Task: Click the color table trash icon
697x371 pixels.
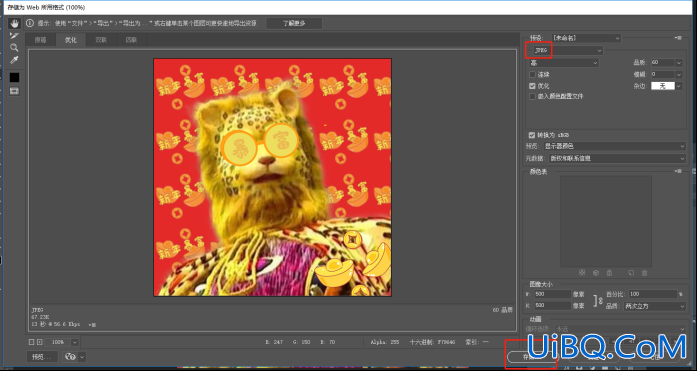Action: [645, 272]
